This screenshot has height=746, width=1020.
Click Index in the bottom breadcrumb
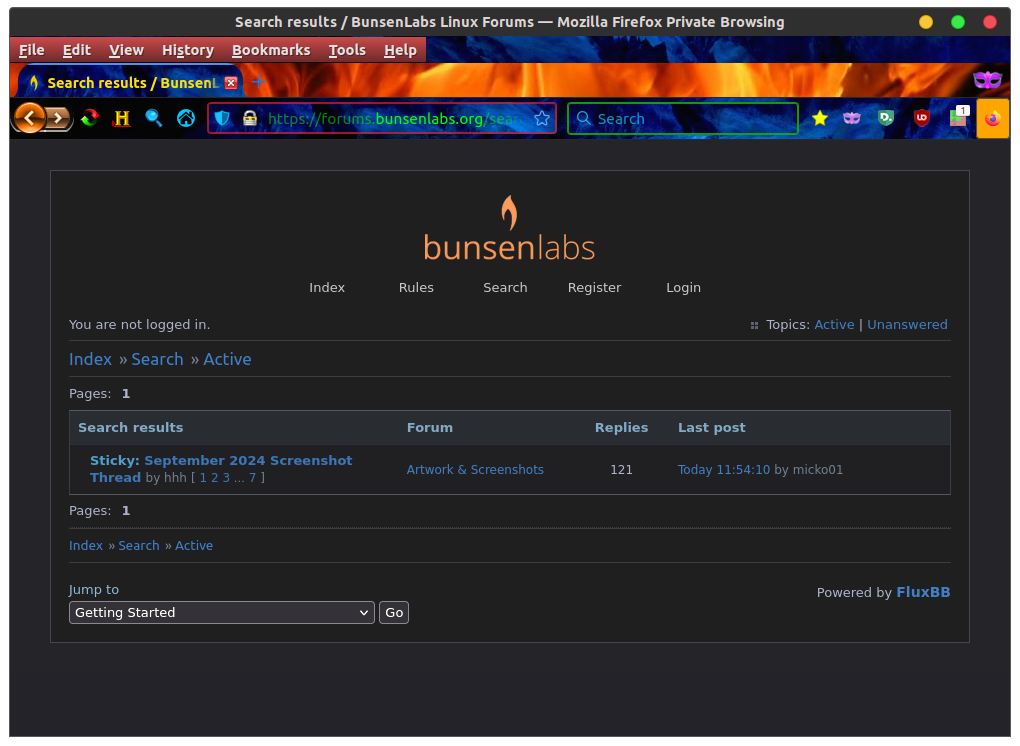[x=86, y=546]
